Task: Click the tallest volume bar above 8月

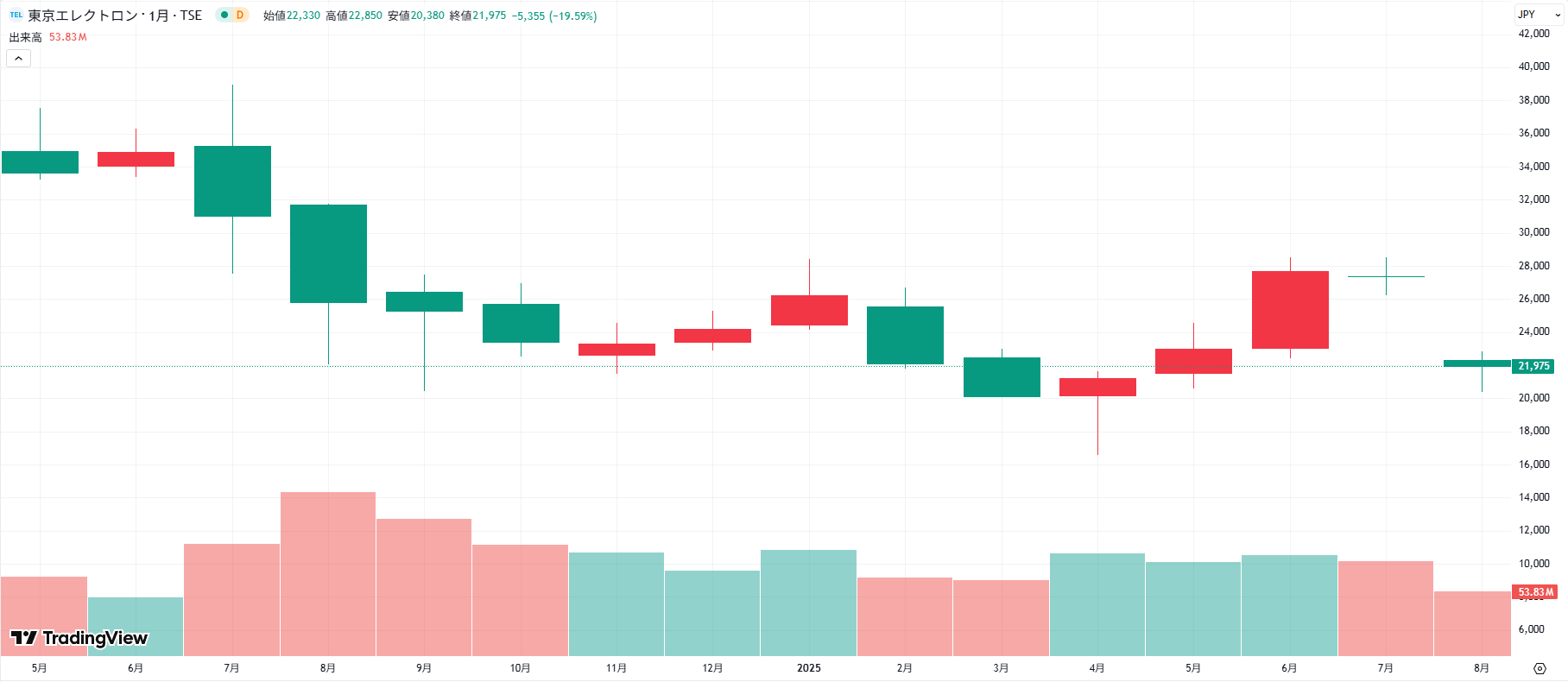Action: [x=328, y=574]
